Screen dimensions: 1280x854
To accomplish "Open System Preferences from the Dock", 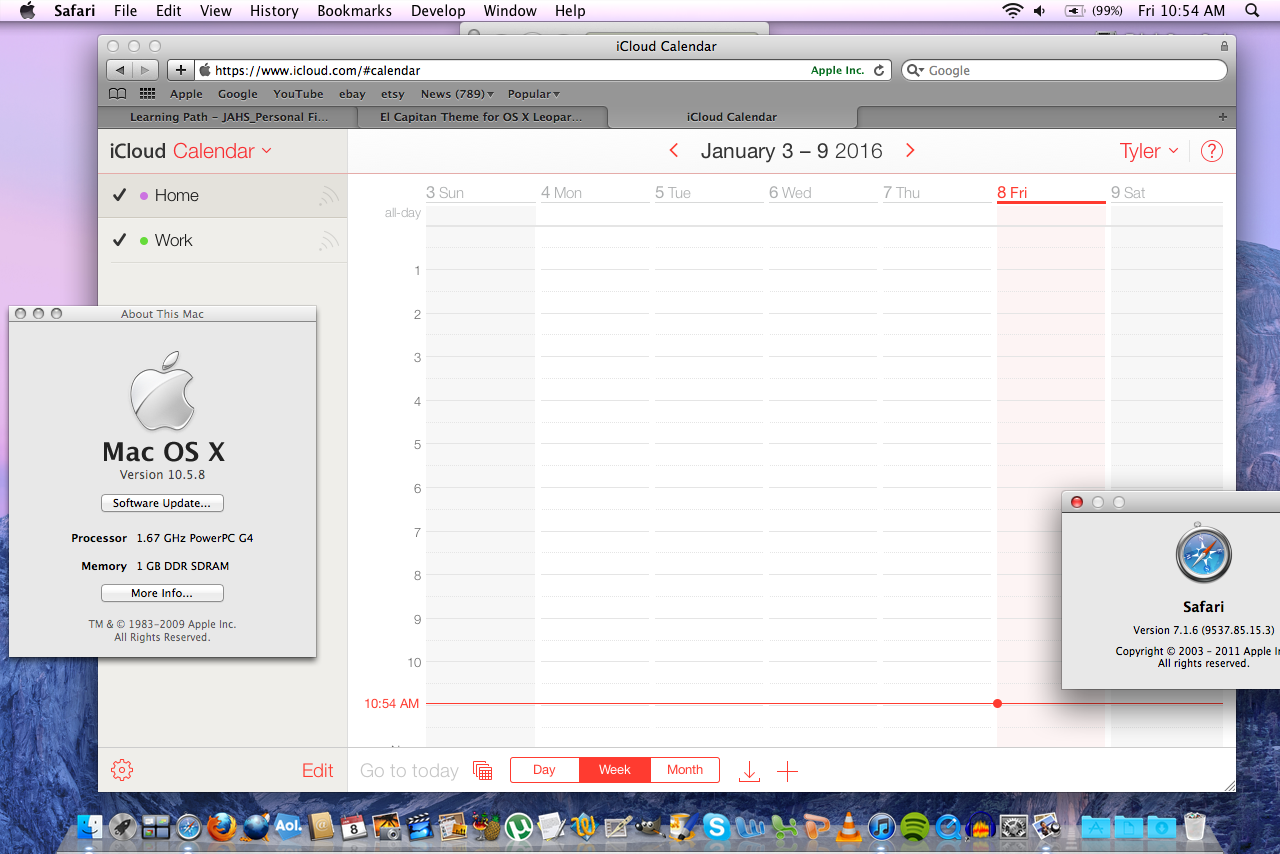I will (1014, 826).
